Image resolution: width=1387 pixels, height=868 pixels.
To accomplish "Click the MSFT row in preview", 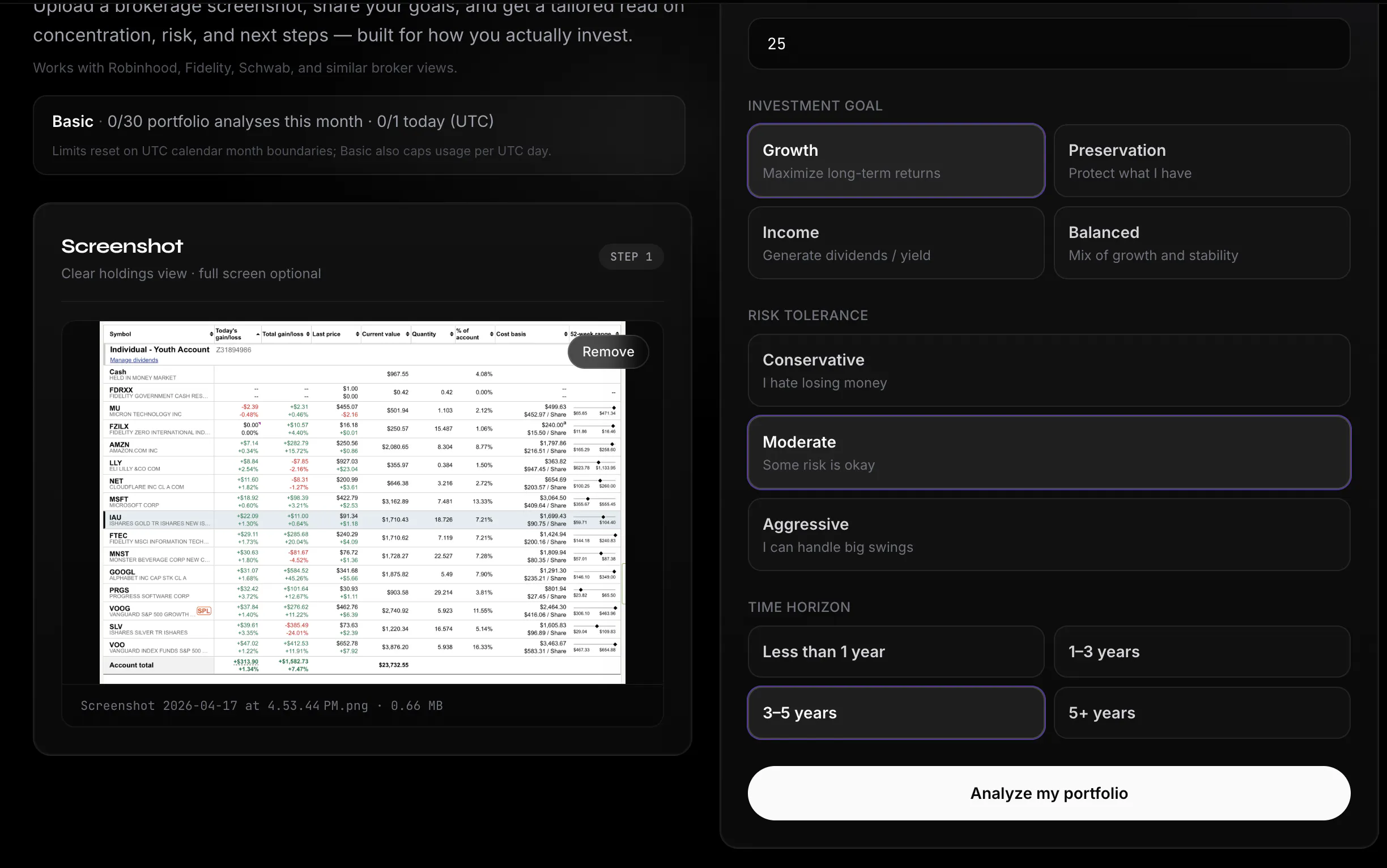I will click(362, 502).
